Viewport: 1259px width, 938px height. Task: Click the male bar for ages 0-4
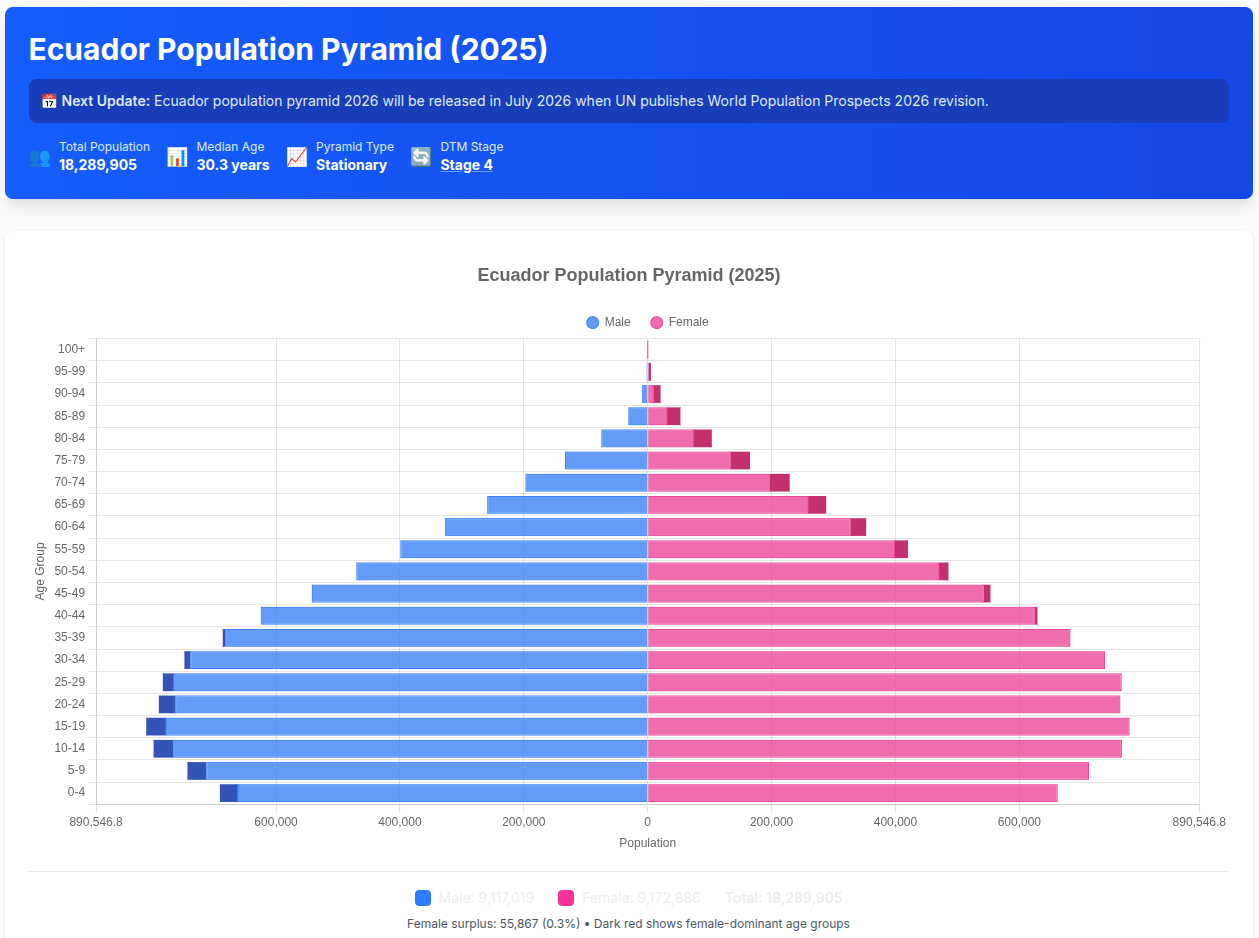pyautogui.click(x=440, y=793)
